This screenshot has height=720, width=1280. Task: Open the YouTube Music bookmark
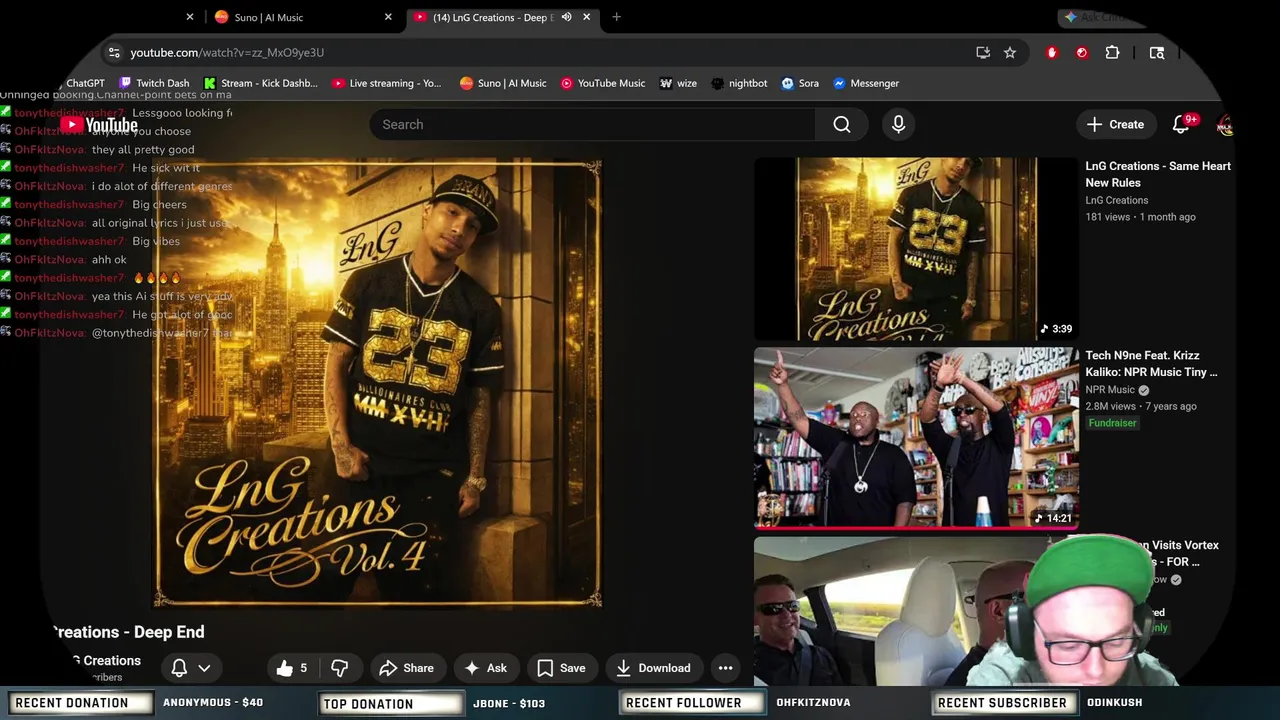click(603, 83)
